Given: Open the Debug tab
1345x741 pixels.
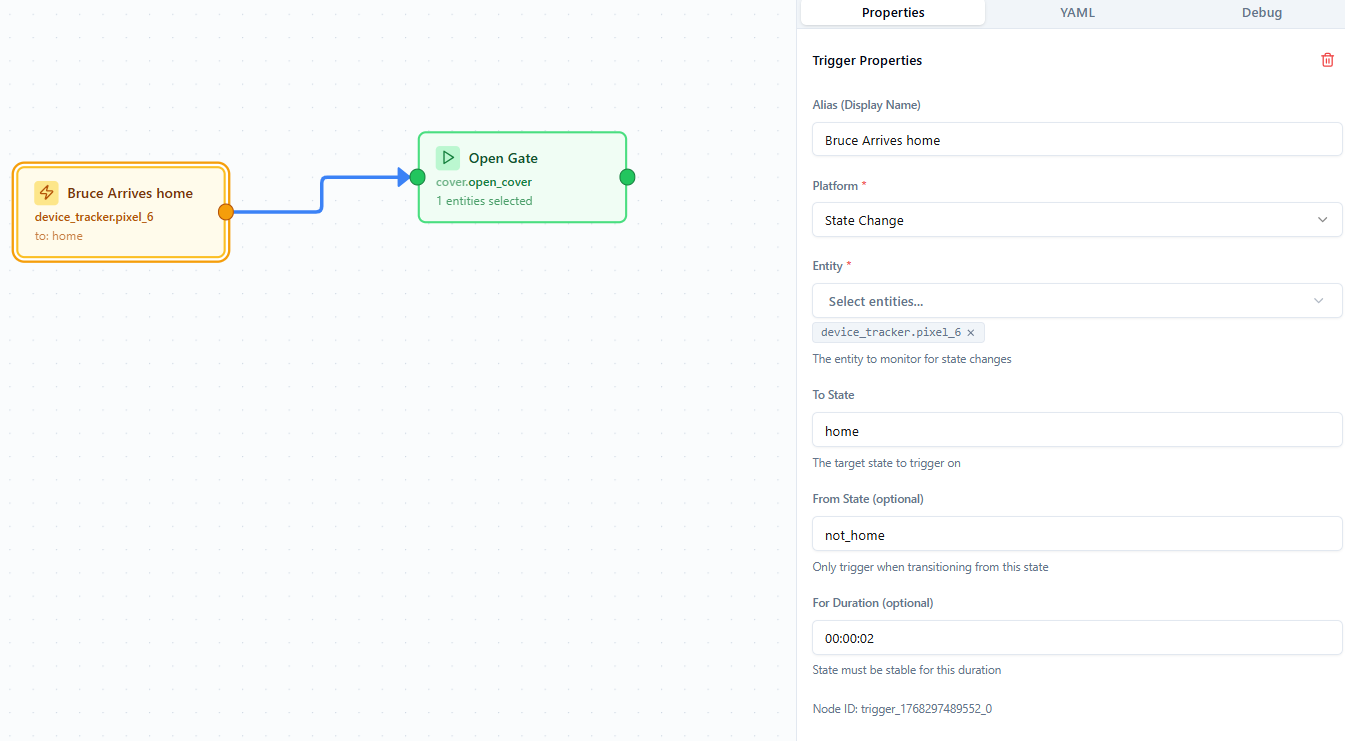Looking at the screenshot, I should pyautogui.click(x=1261, y=13).
